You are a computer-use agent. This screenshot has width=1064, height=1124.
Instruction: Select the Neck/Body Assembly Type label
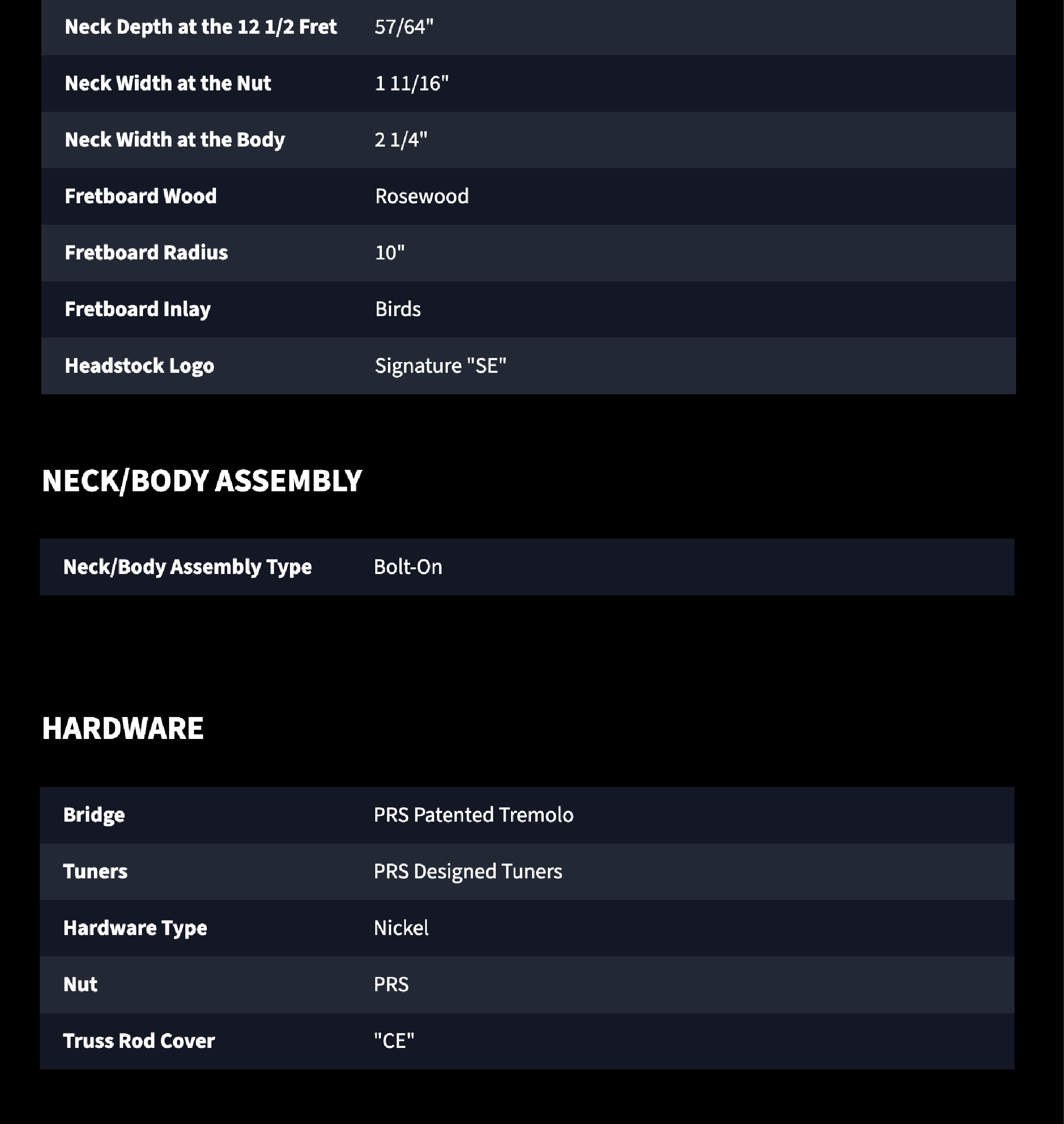point(187,567)
